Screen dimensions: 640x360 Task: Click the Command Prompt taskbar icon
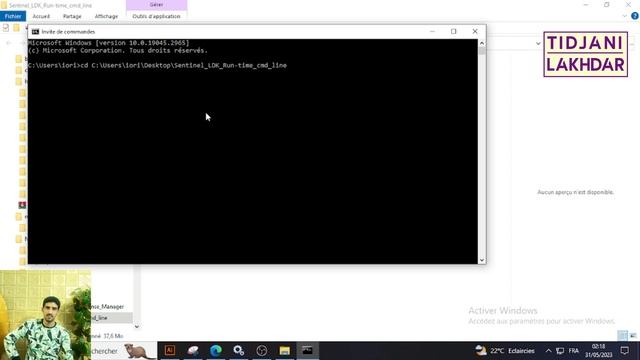(x=307, y=351)
